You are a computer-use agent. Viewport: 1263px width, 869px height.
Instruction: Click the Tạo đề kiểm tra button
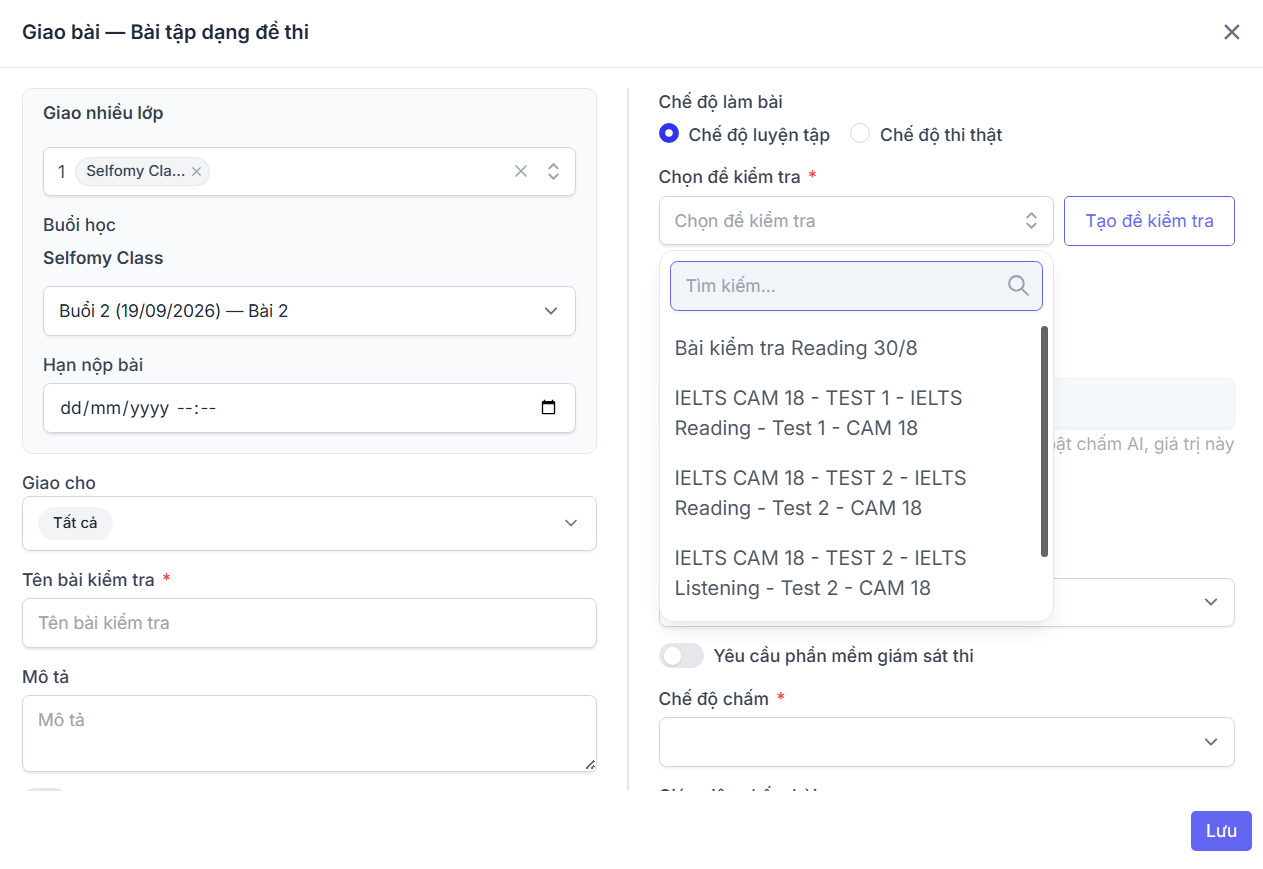tap(1149, 221)
